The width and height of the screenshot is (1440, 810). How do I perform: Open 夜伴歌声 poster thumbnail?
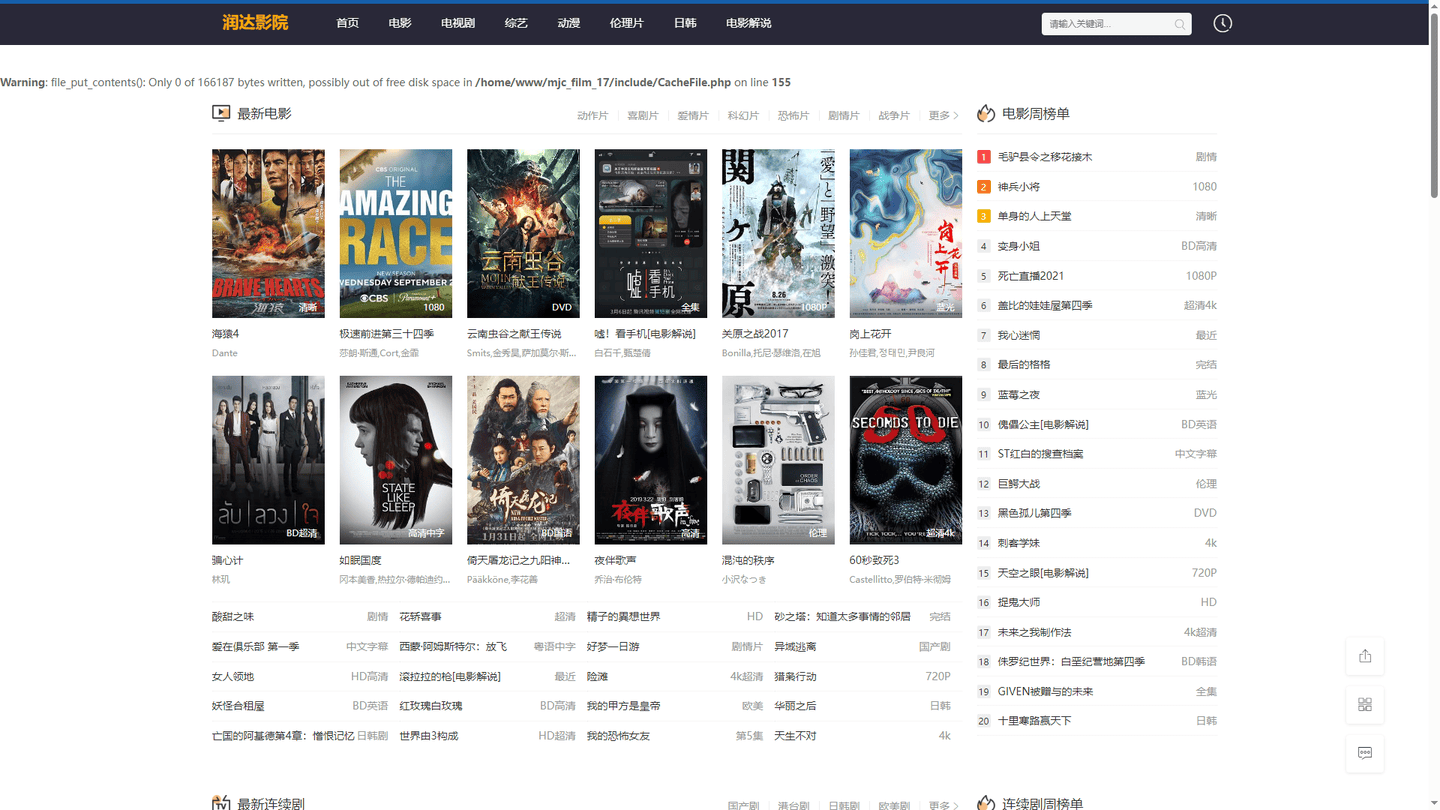(651, 460)
